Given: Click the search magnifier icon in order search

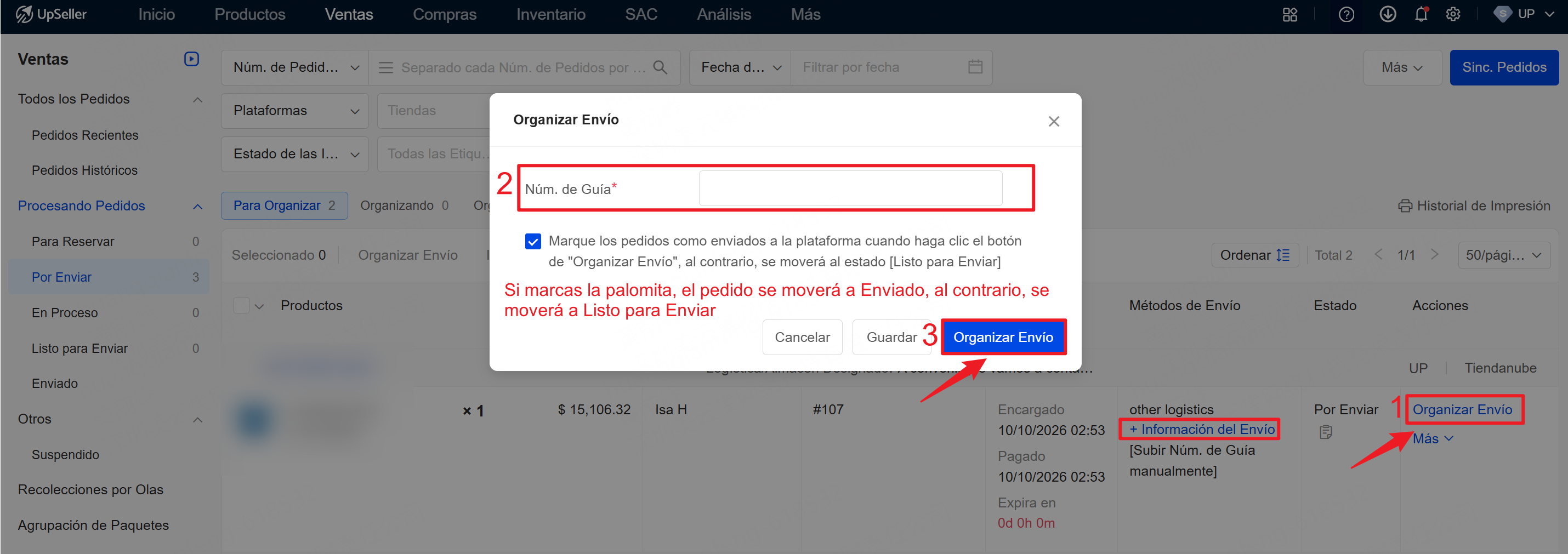Looking at the screenshot, I should tap(660, 67).
